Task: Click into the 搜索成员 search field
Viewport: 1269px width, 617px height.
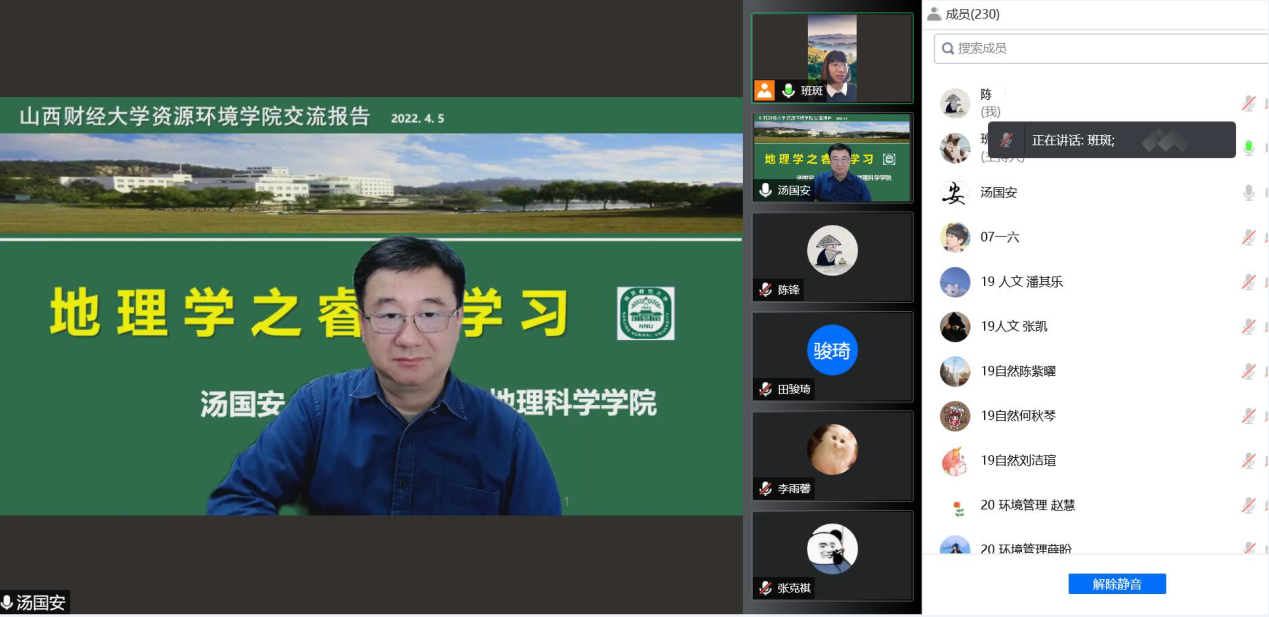Action: (1100, 48)
